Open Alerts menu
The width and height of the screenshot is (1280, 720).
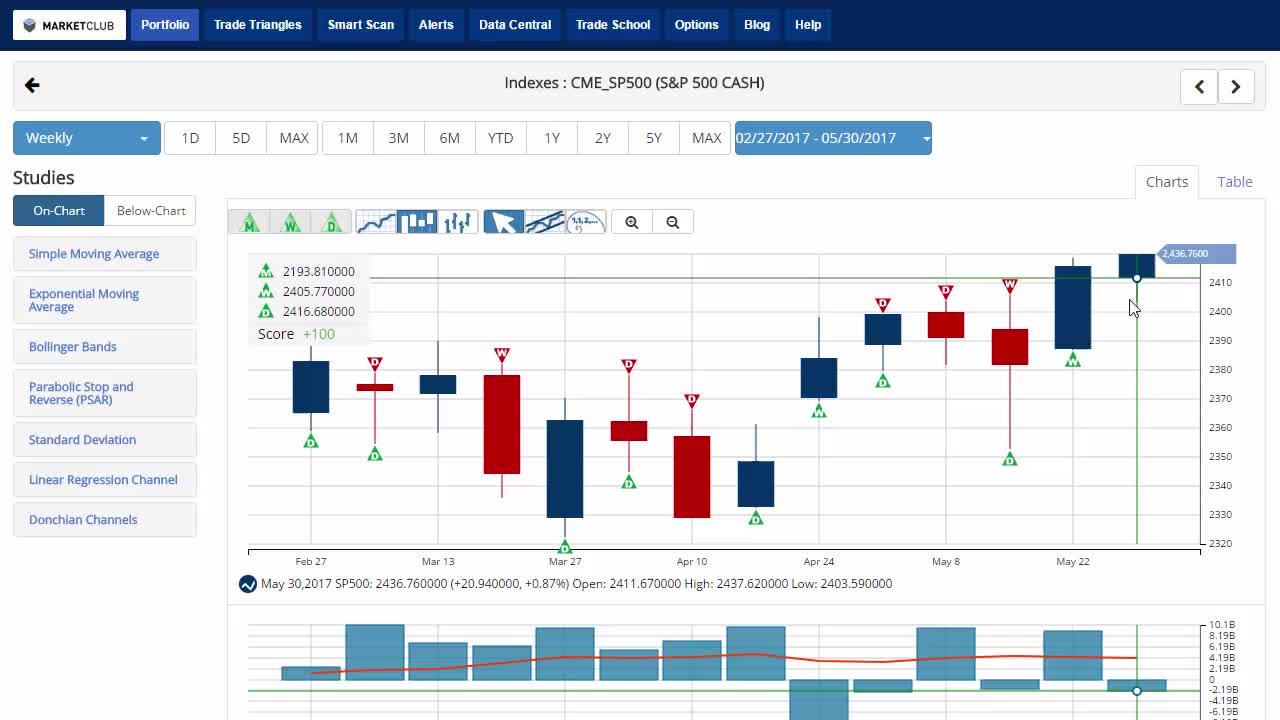[436, 25]
